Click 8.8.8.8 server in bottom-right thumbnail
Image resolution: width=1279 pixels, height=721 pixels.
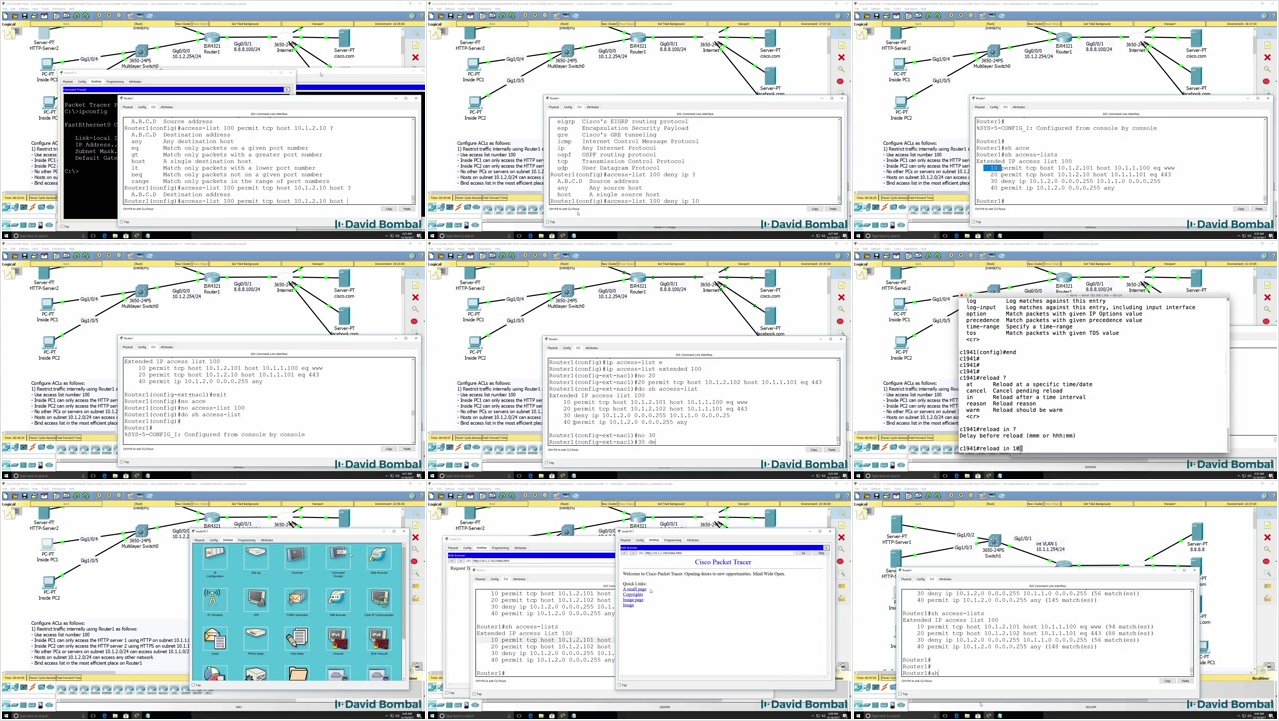(x=1197, y=531)
